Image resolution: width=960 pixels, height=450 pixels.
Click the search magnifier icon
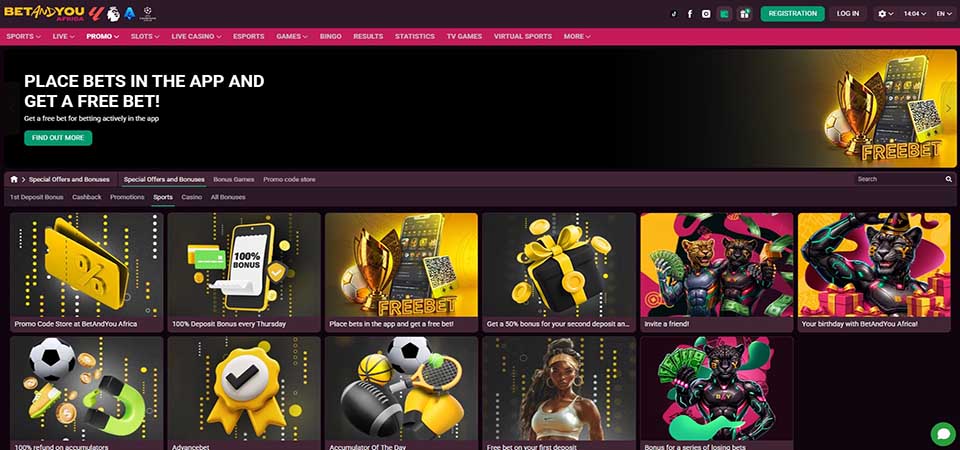948,179
